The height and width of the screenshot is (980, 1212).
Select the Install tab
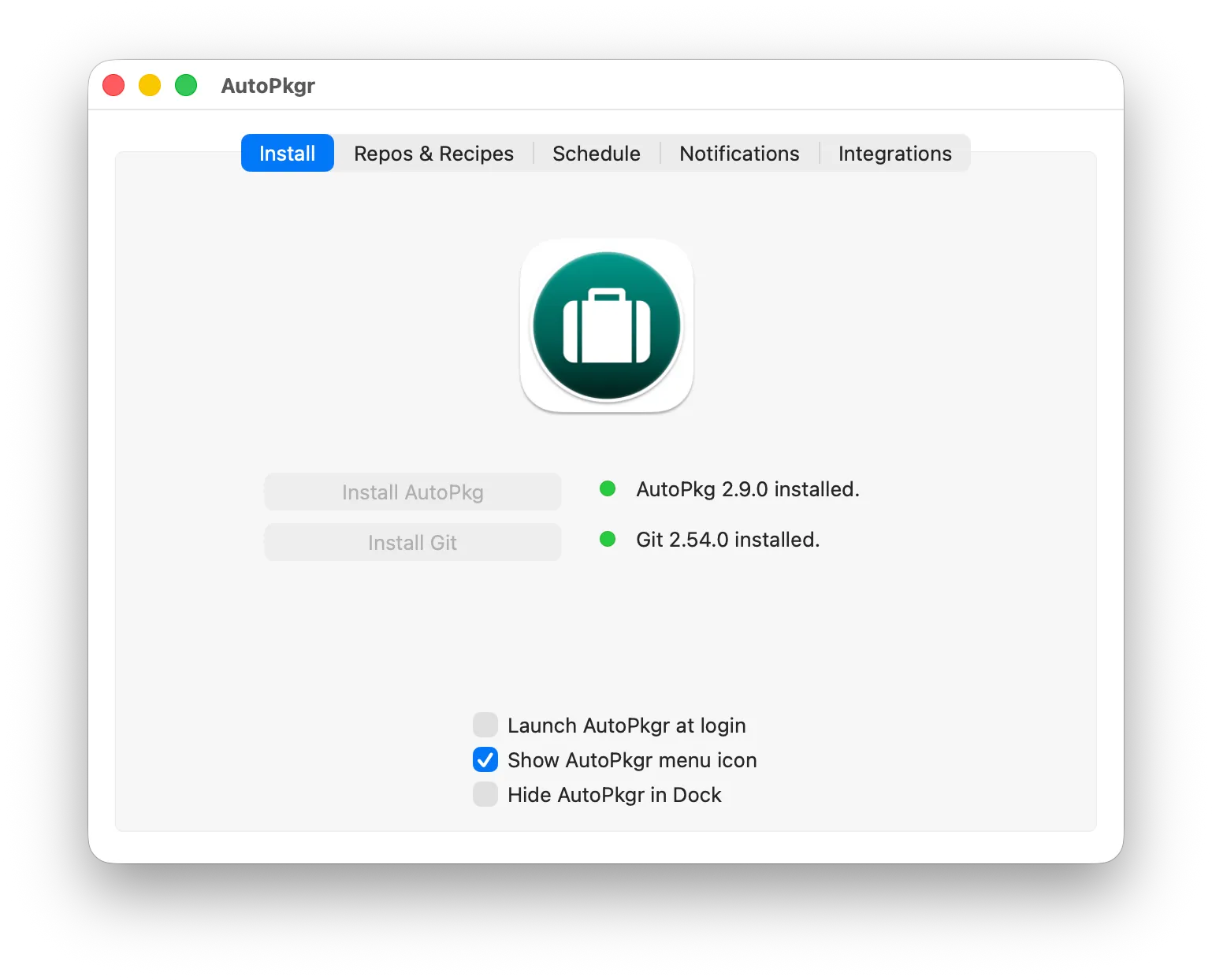pyautogui.click(x=288, y=153)
